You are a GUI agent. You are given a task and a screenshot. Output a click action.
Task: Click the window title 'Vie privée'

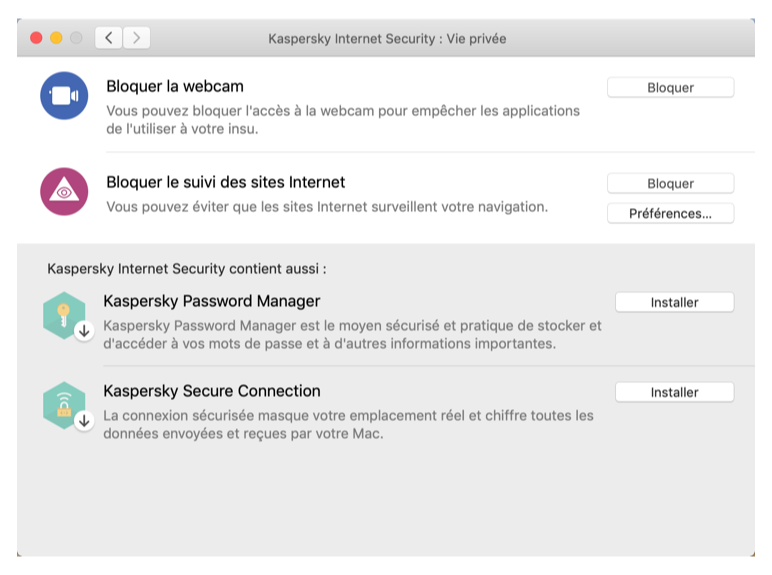(476, 38)
